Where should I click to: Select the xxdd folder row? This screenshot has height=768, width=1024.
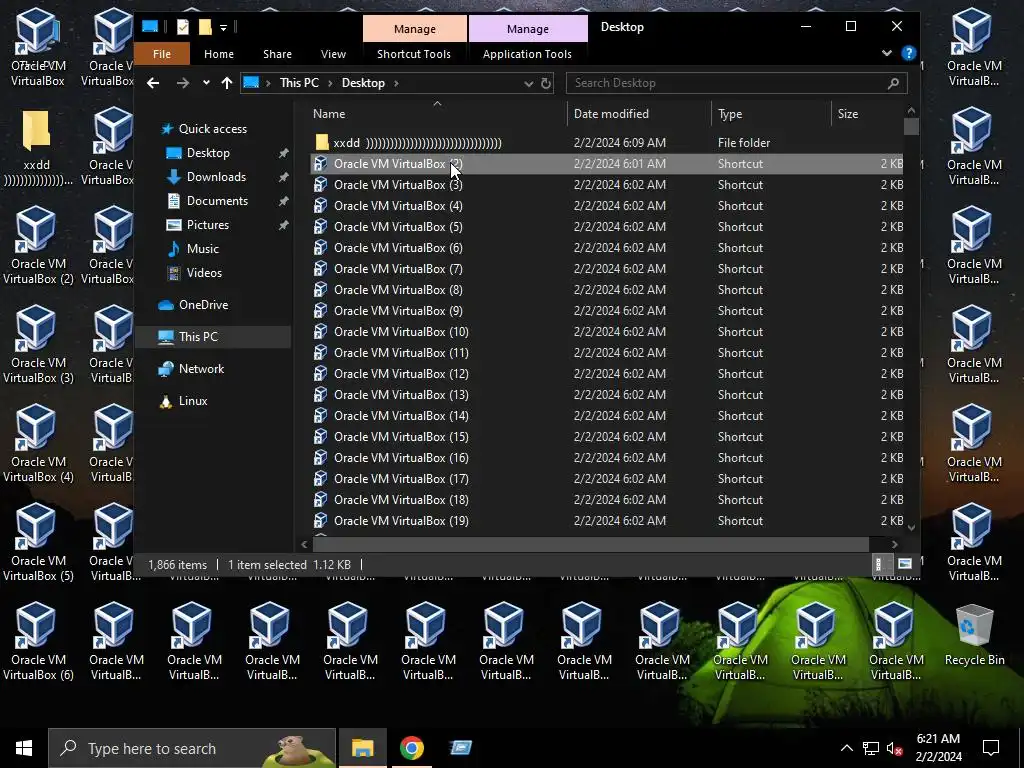(x=607, y=142)
